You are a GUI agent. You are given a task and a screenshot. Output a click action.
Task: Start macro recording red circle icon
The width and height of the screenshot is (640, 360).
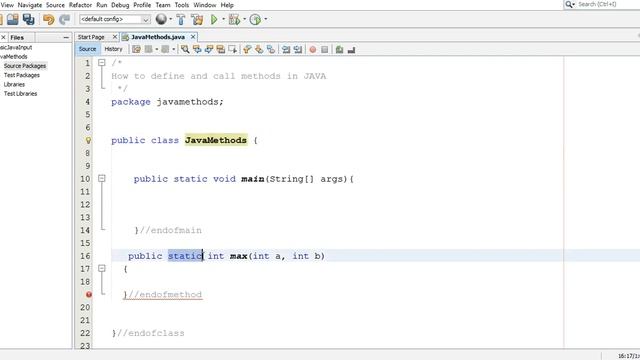(x=313, y=49)
